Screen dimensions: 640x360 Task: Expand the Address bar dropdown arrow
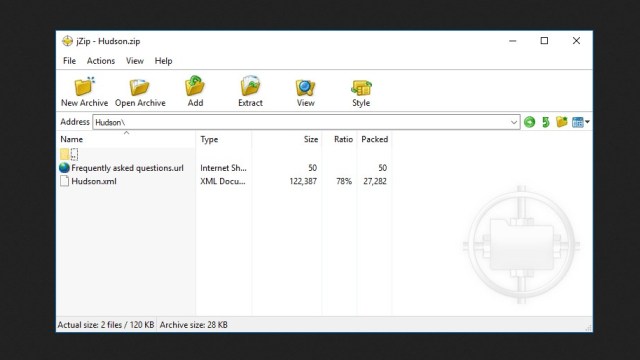[x=513, y=122]
